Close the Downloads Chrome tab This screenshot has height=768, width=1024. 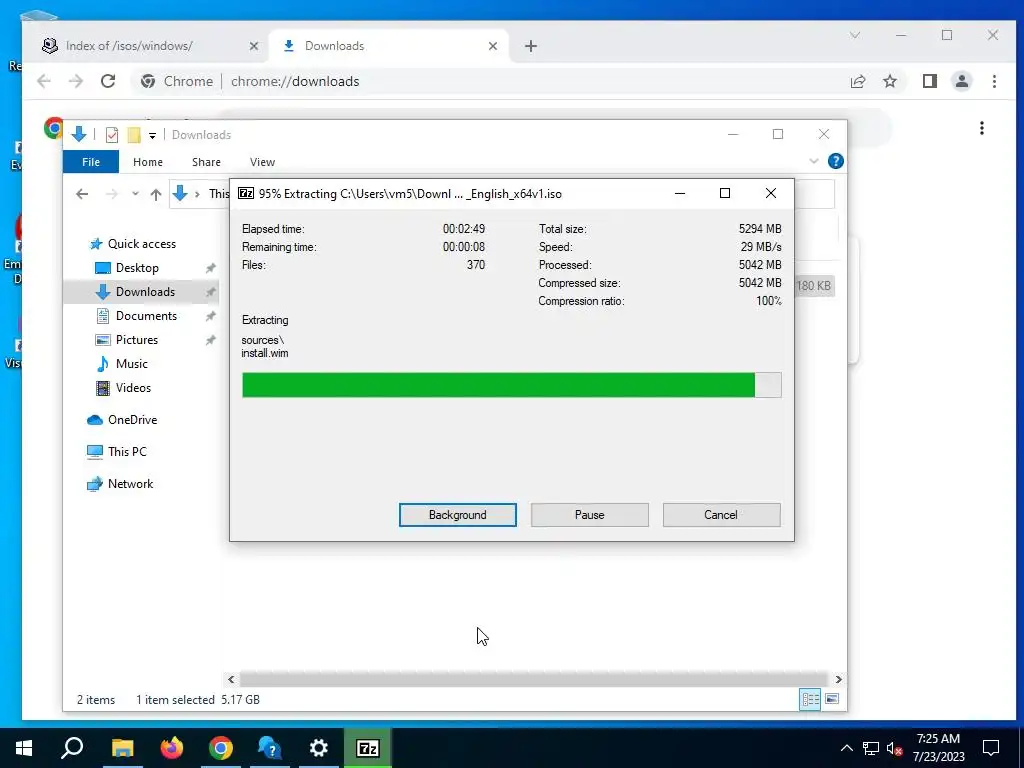click(x=493, y=46)
